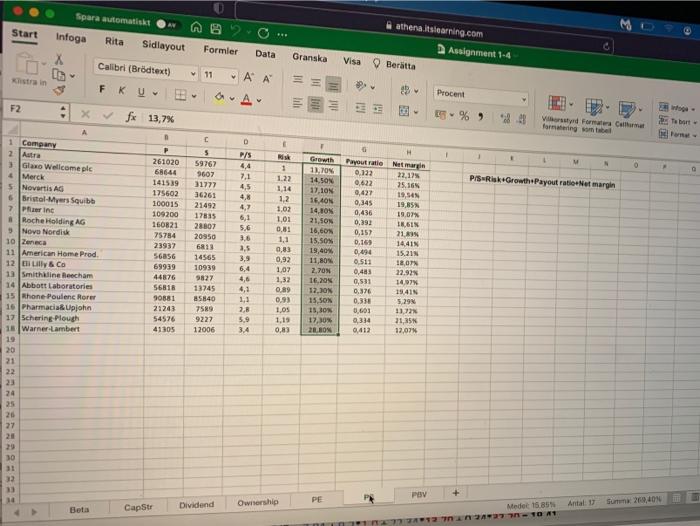This screenshot has width=700, height=526.
Task: Open the Data ribbon tab
Action: coord(265,54)
